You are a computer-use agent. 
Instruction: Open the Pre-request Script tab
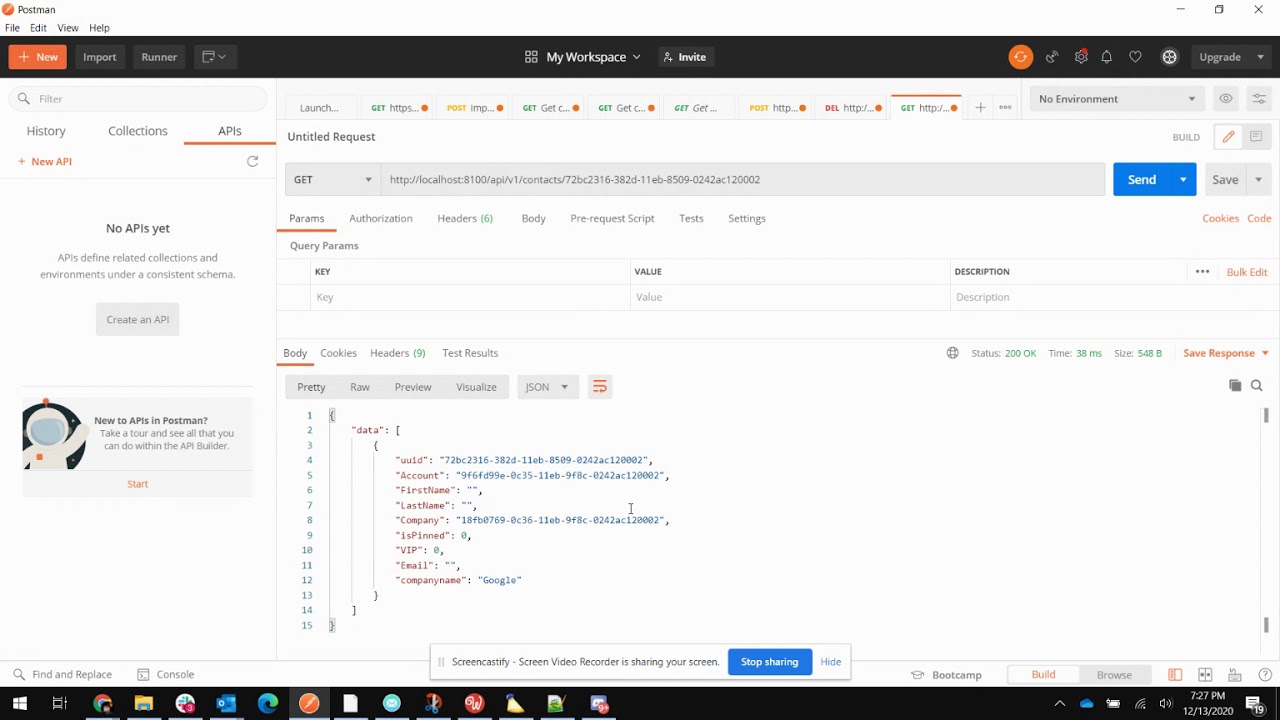click(x=612, y=218)
